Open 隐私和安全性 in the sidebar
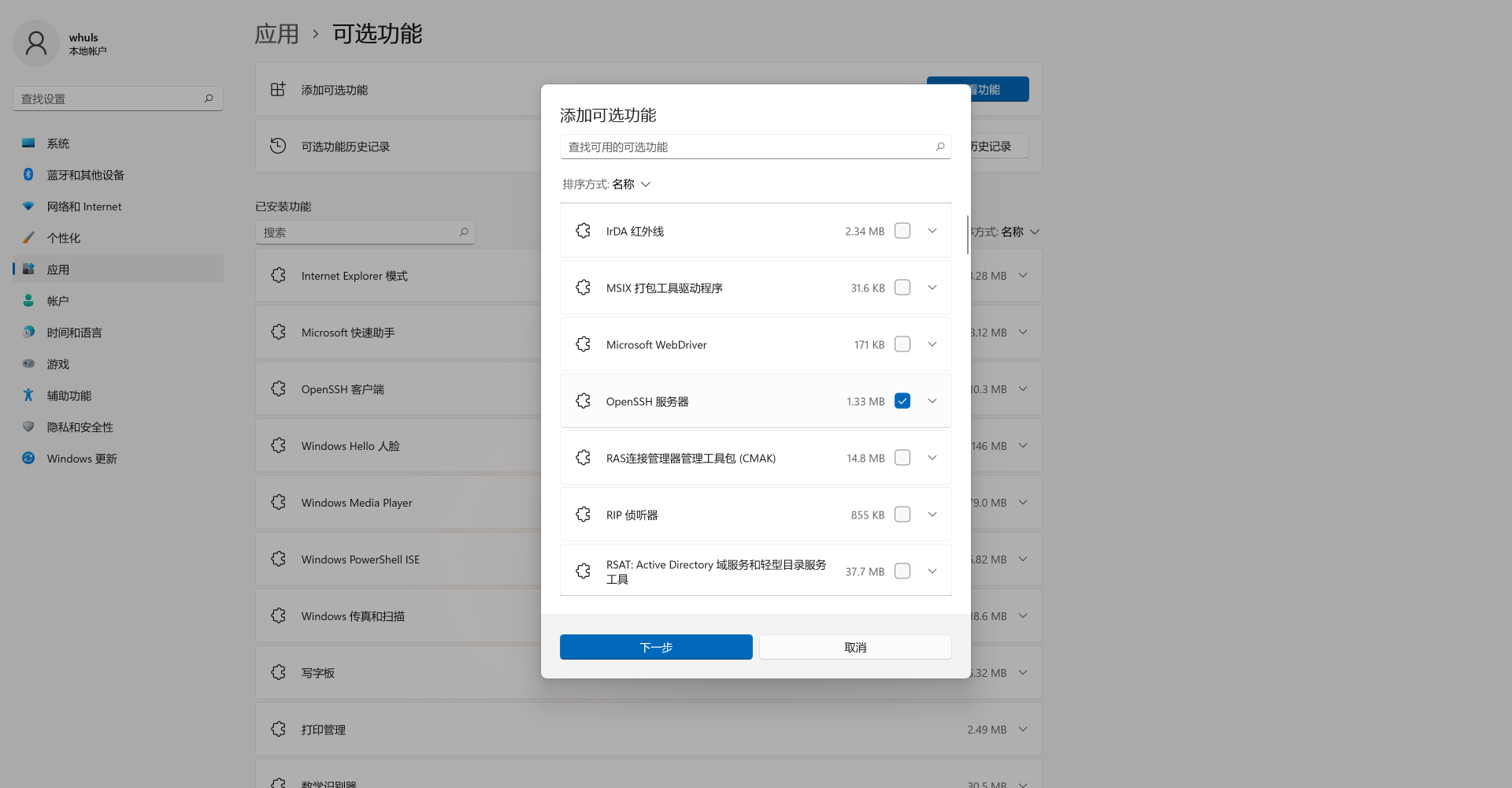The width and height of the screenshot is (1512, 788). point(80,427)
